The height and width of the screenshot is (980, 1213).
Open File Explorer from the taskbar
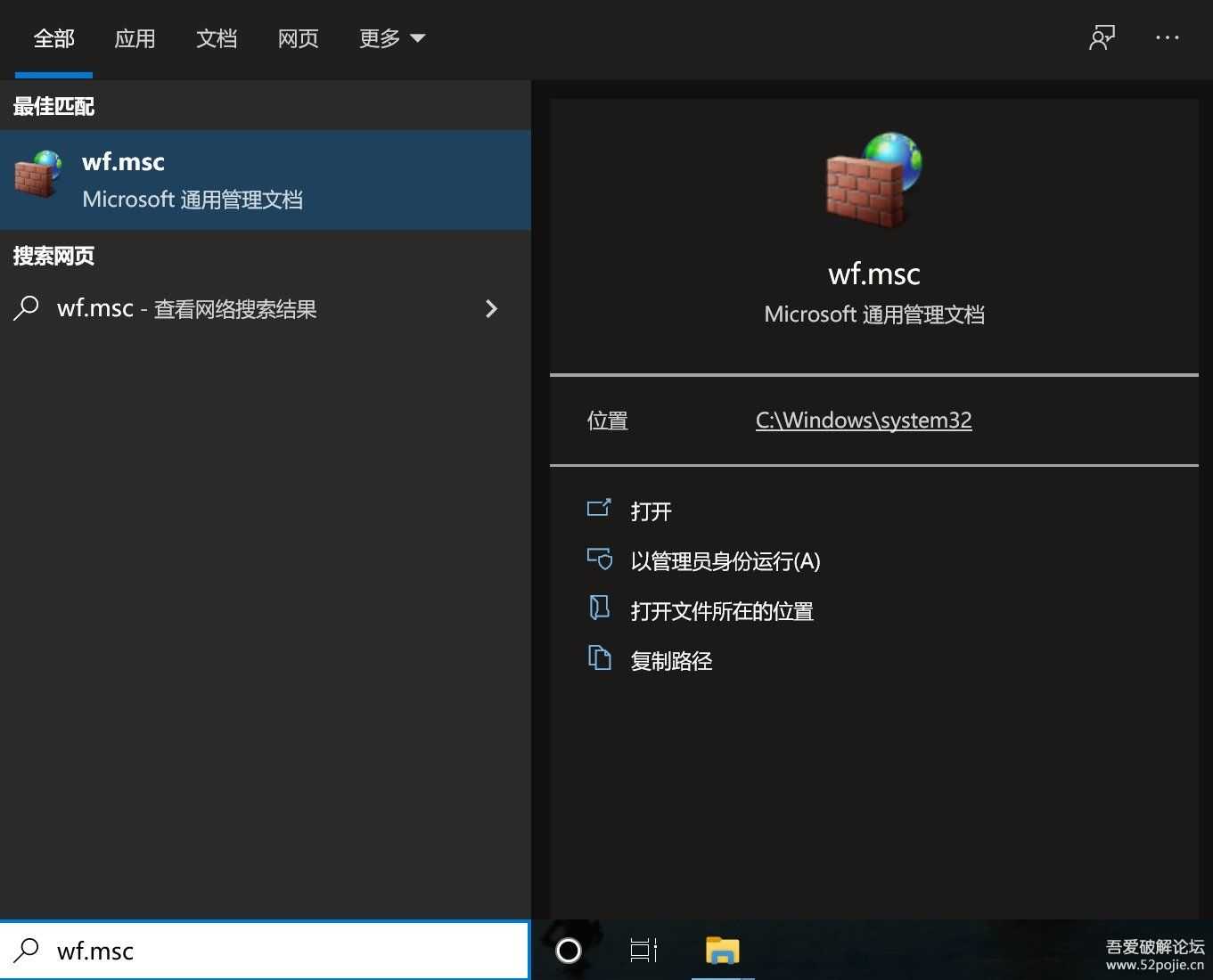[722, 951]
